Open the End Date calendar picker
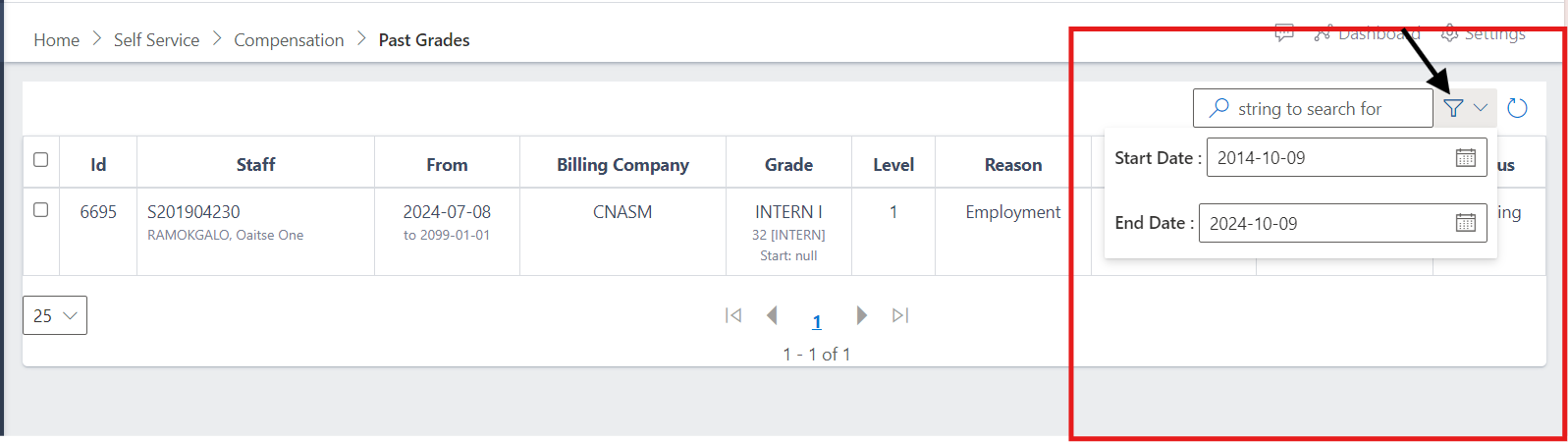Viewport: 1568px width, 442px height. click(1466, 223)
